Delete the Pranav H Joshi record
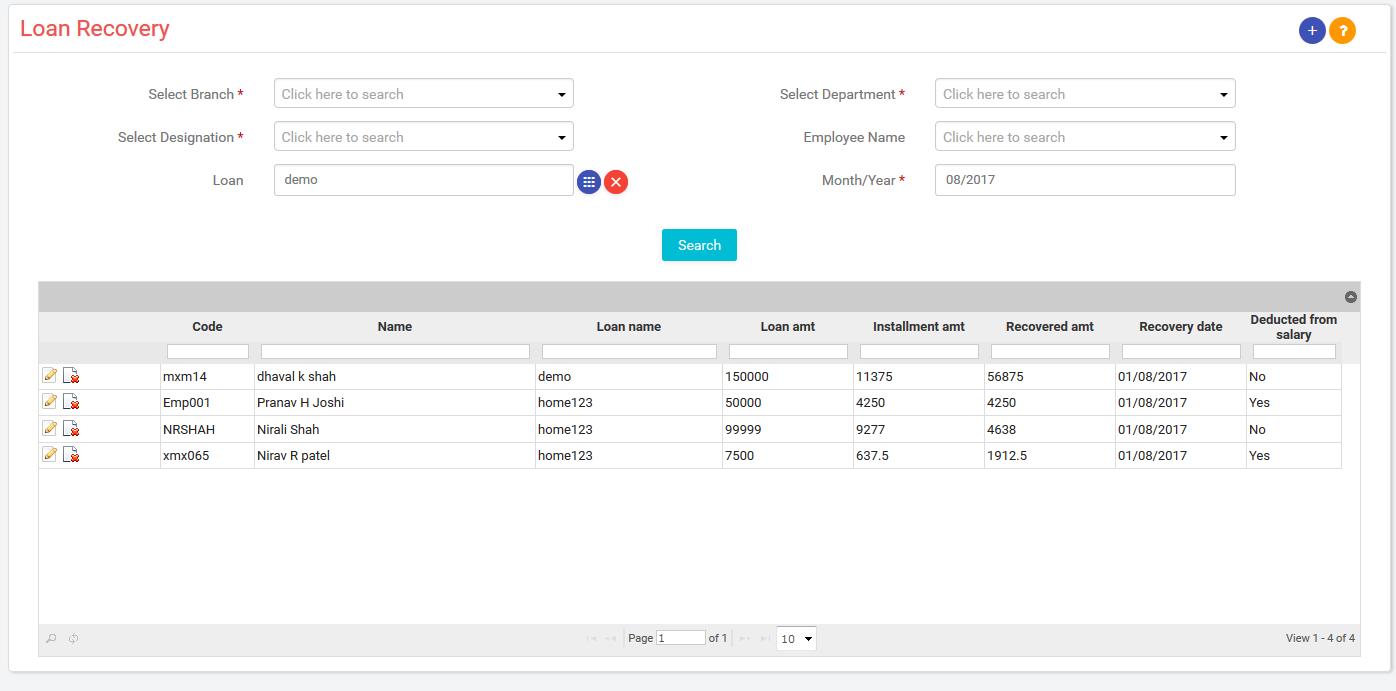 pyautogui.click(x=71, y=402)
